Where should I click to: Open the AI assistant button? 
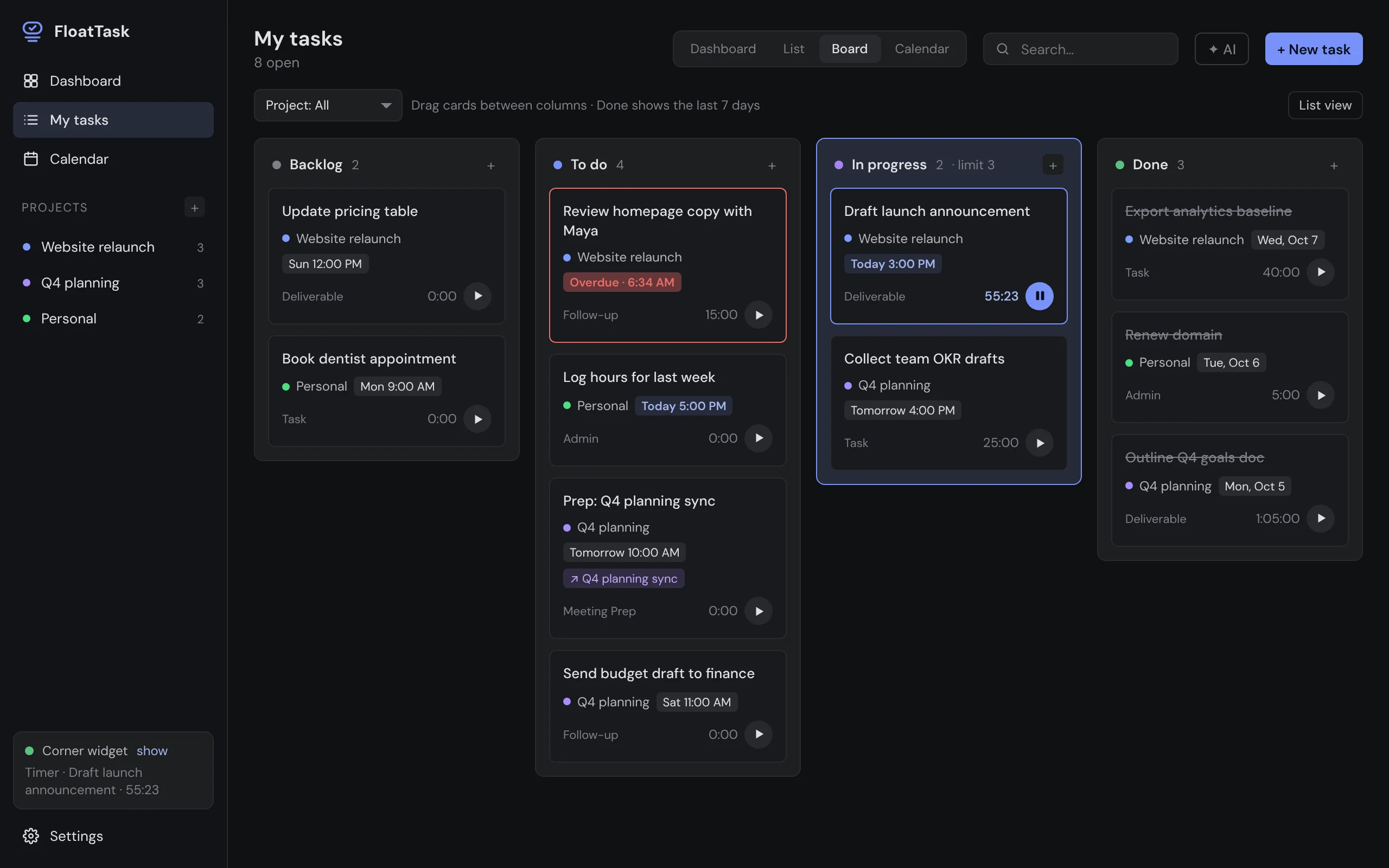pos(1221,49)
